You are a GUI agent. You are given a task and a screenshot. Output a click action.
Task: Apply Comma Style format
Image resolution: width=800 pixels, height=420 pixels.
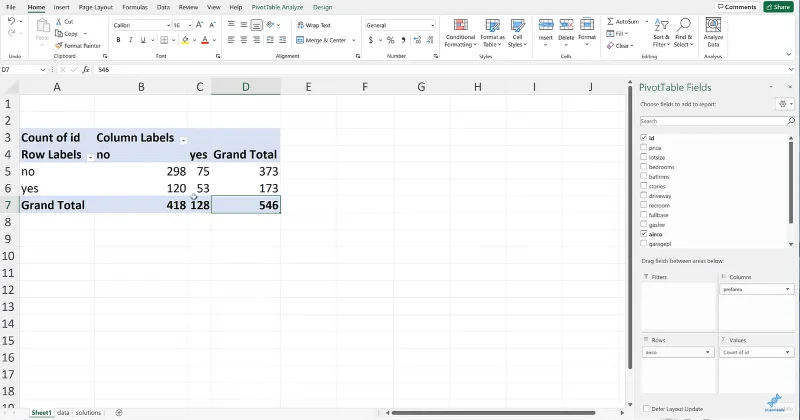point(403,40)
